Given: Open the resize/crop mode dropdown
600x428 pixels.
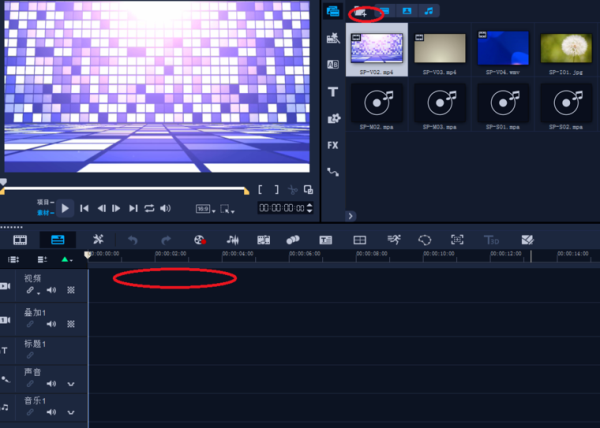Looking at the screenshot, I should [227, 209].
